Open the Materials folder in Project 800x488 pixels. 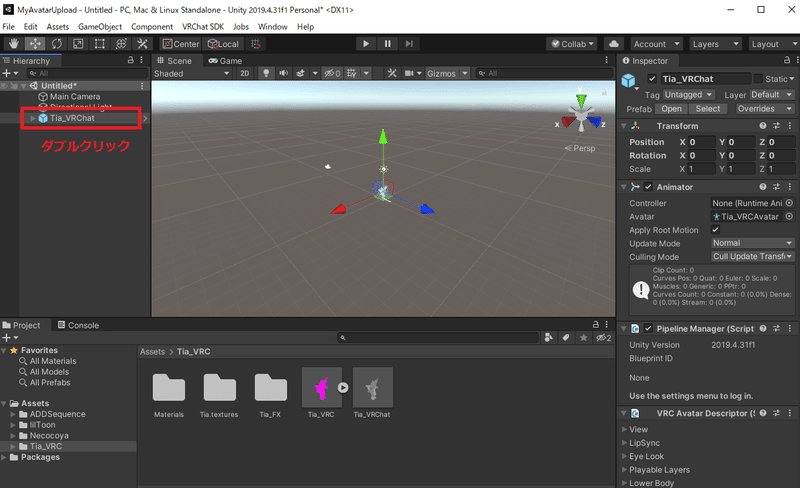click(x=169, y=388)
